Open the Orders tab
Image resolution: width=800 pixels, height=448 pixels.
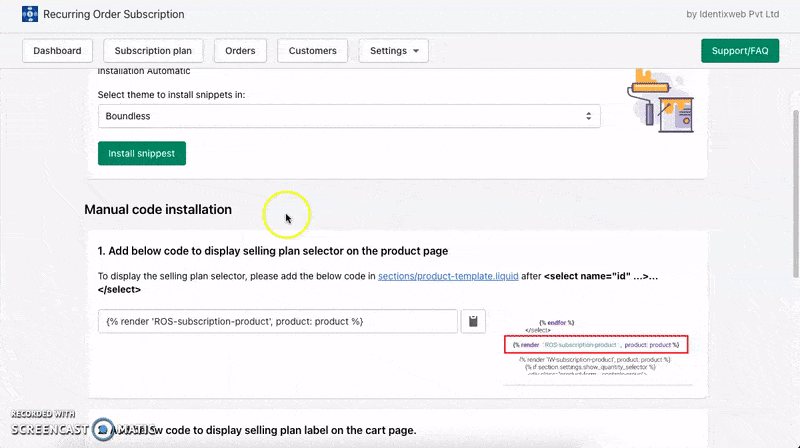coord(240,51)
